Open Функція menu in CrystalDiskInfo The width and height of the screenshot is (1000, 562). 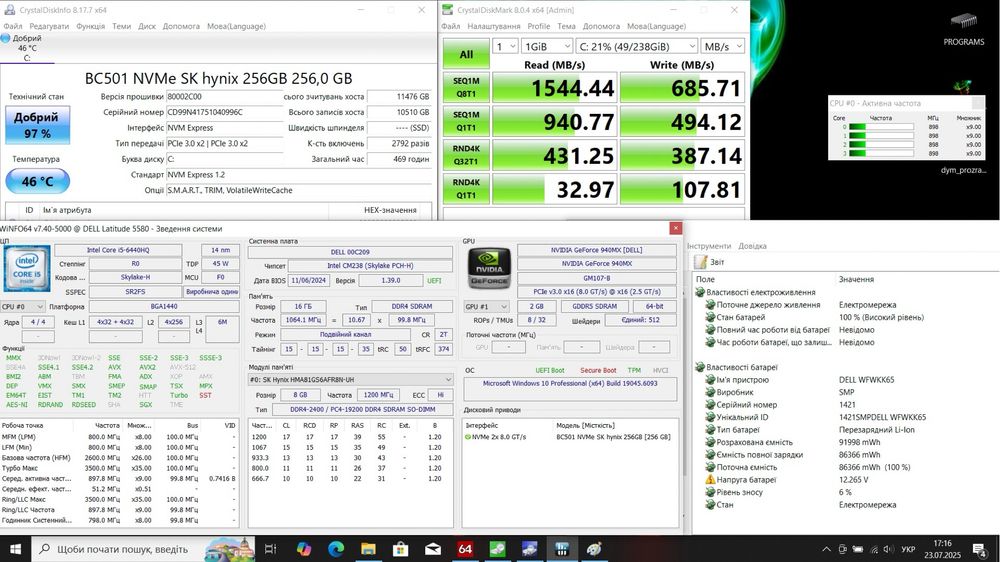point(91,26)
